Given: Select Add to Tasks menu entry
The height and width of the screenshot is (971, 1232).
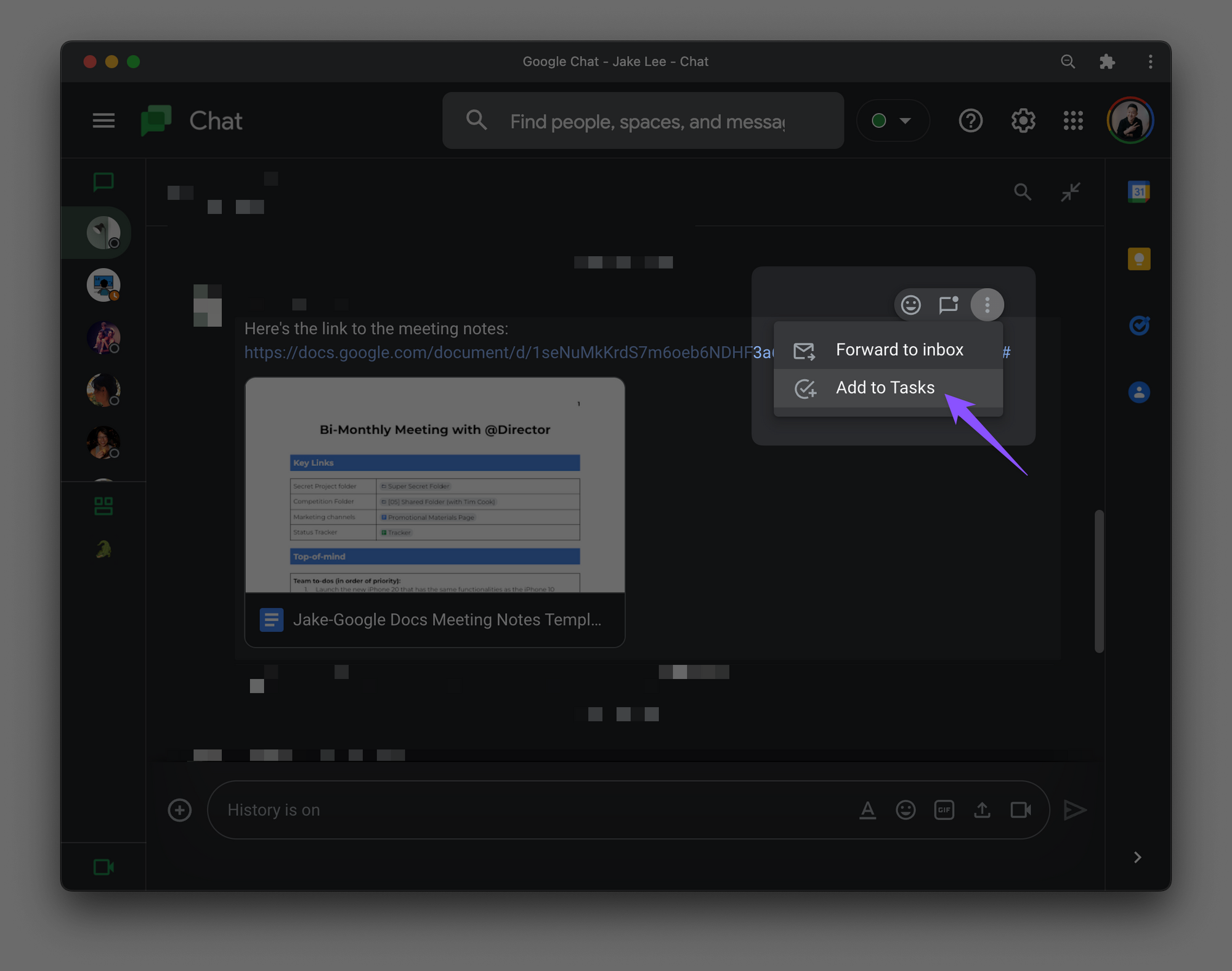Looking at the screenshot, I should coord(885,388).
